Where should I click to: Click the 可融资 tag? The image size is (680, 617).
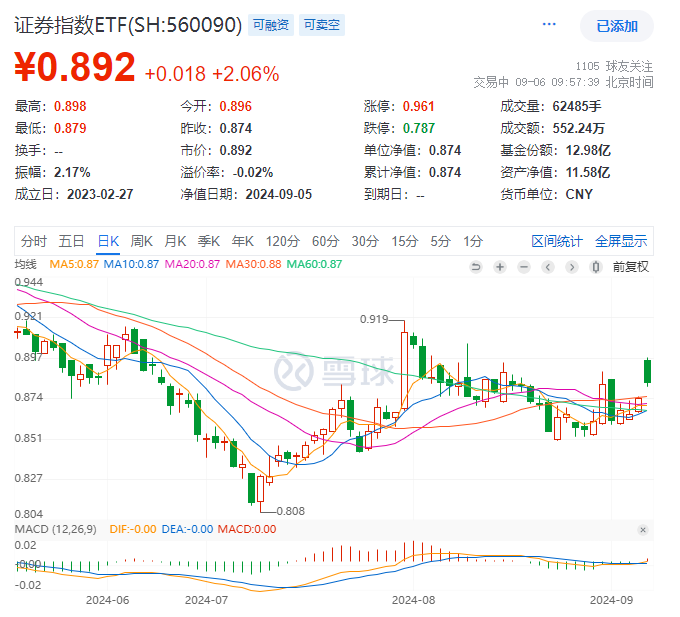tap(271, 25)
